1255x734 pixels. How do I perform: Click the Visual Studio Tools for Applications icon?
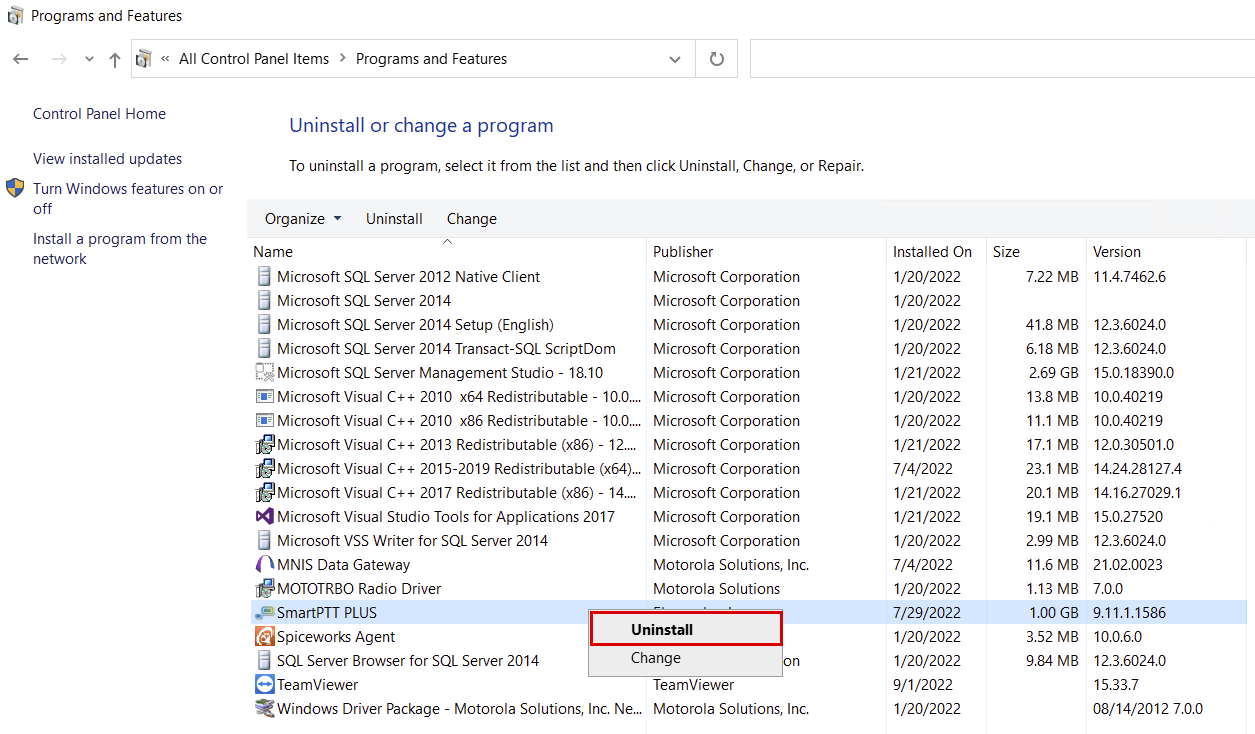point(264,517)
